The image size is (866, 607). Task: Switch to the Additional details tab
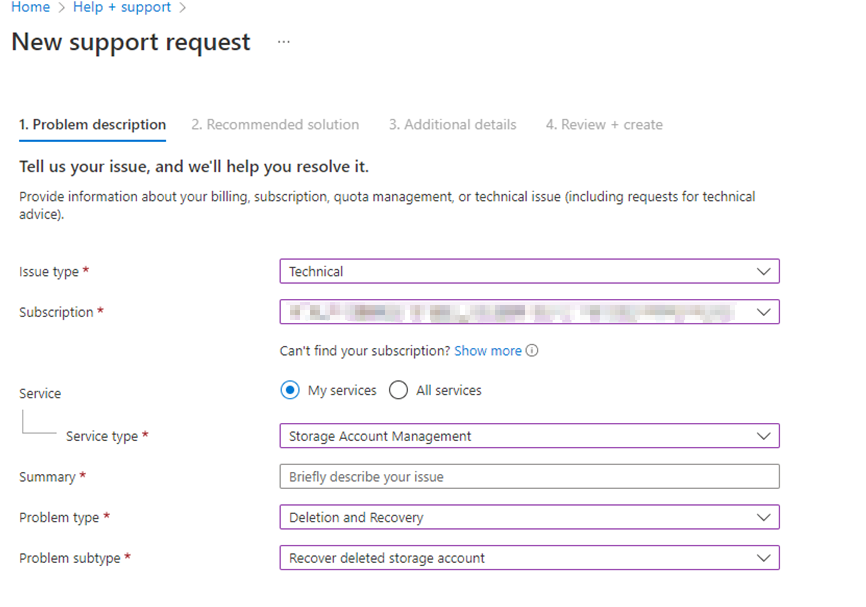[x=452, y=124]
